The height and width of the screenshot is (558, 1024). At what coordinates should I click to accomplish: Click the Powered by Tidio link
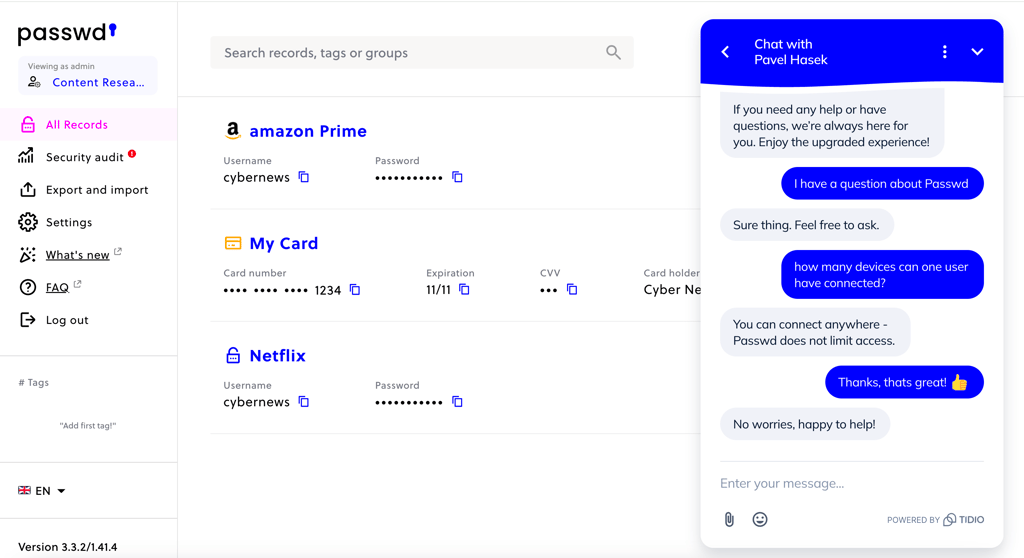coord(935,520)
